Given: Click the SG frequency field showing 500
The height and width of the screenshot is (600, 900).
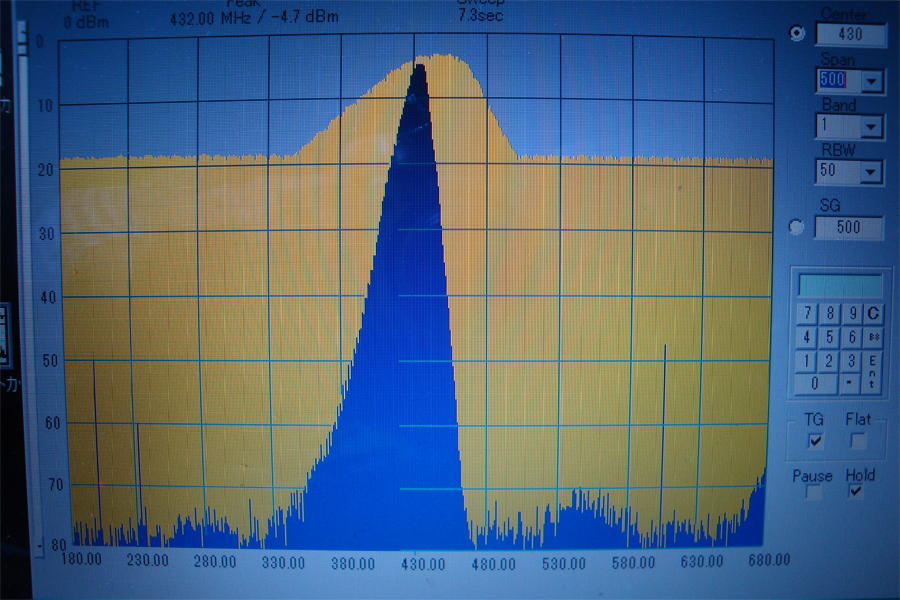Looking at the screenshot, I should coord(849,227).
